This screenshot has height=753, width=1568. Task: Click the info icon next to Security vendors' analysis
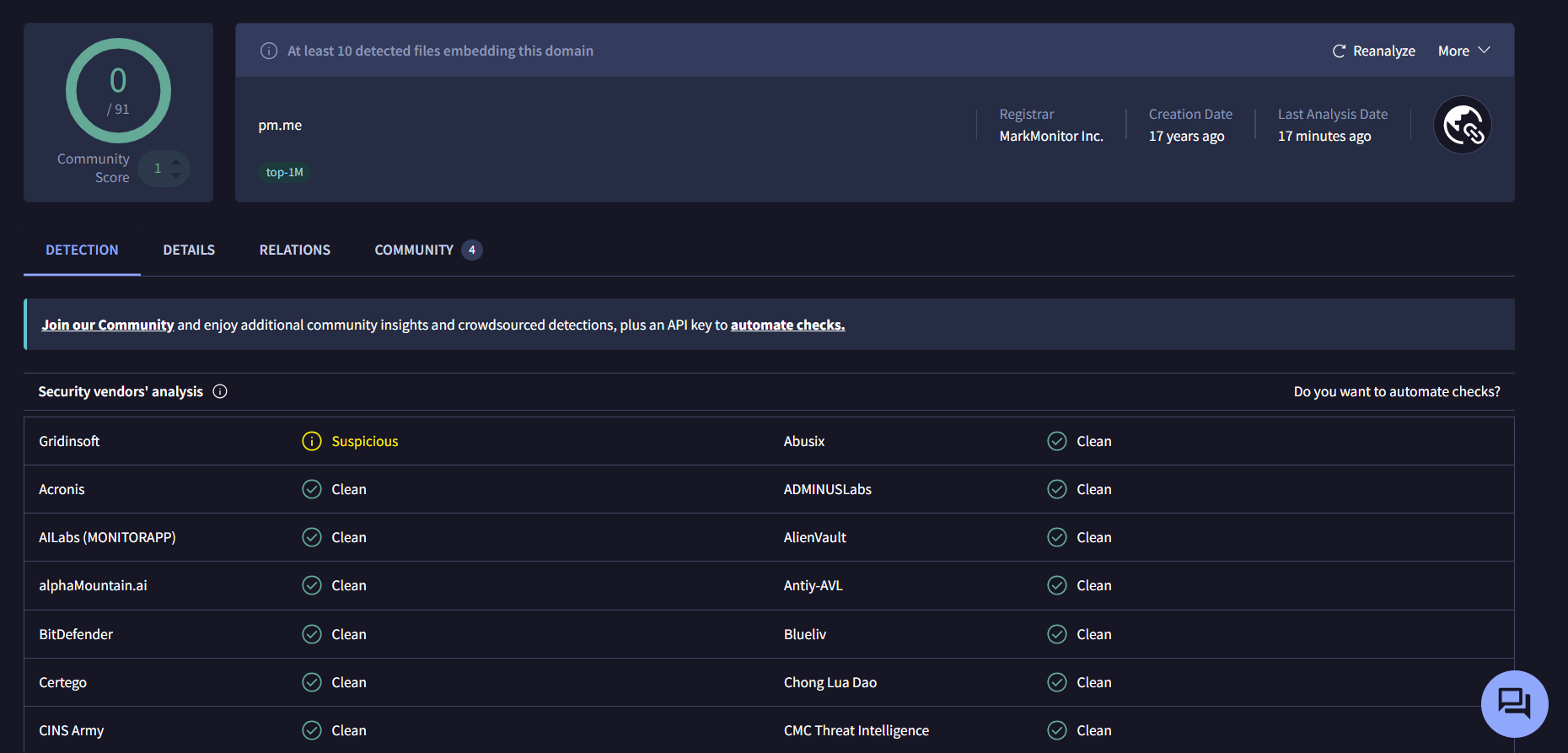point(220,391)
